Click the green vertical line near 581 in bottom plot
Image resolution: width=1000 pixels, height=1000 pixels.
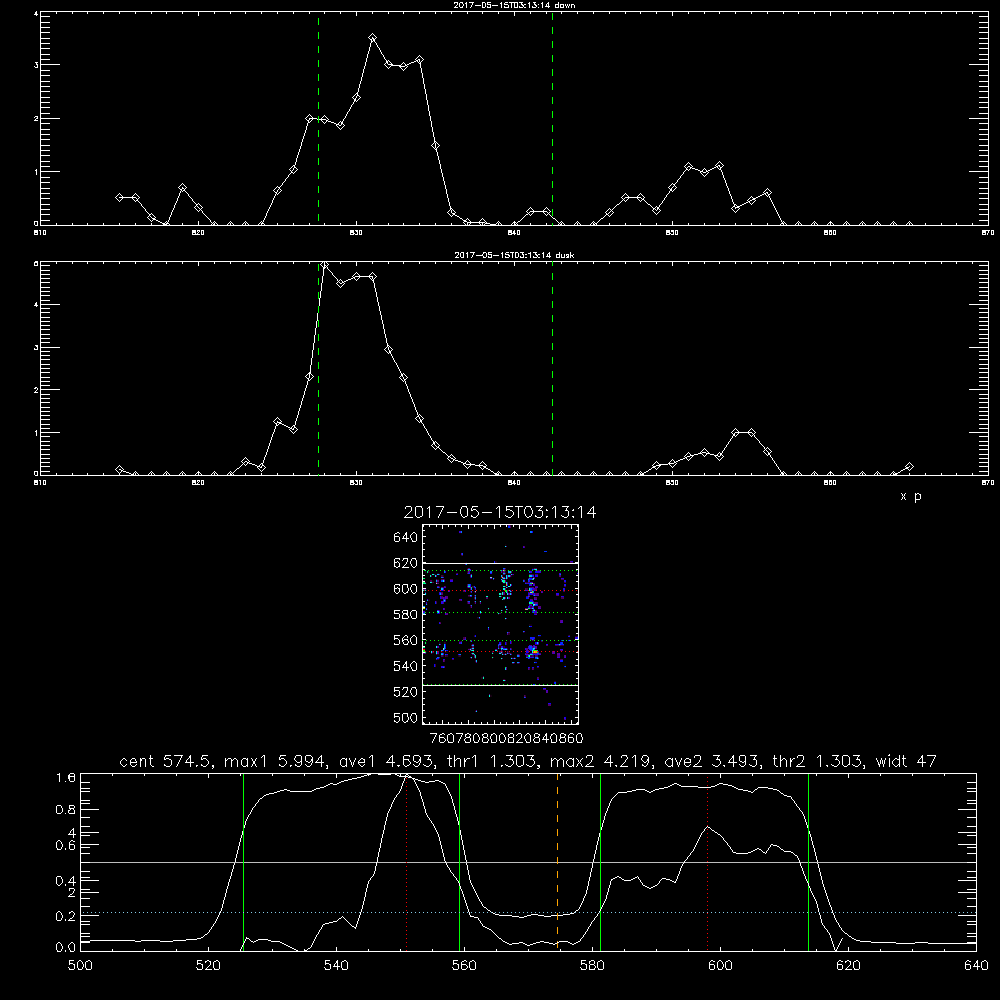click(600, 861)
